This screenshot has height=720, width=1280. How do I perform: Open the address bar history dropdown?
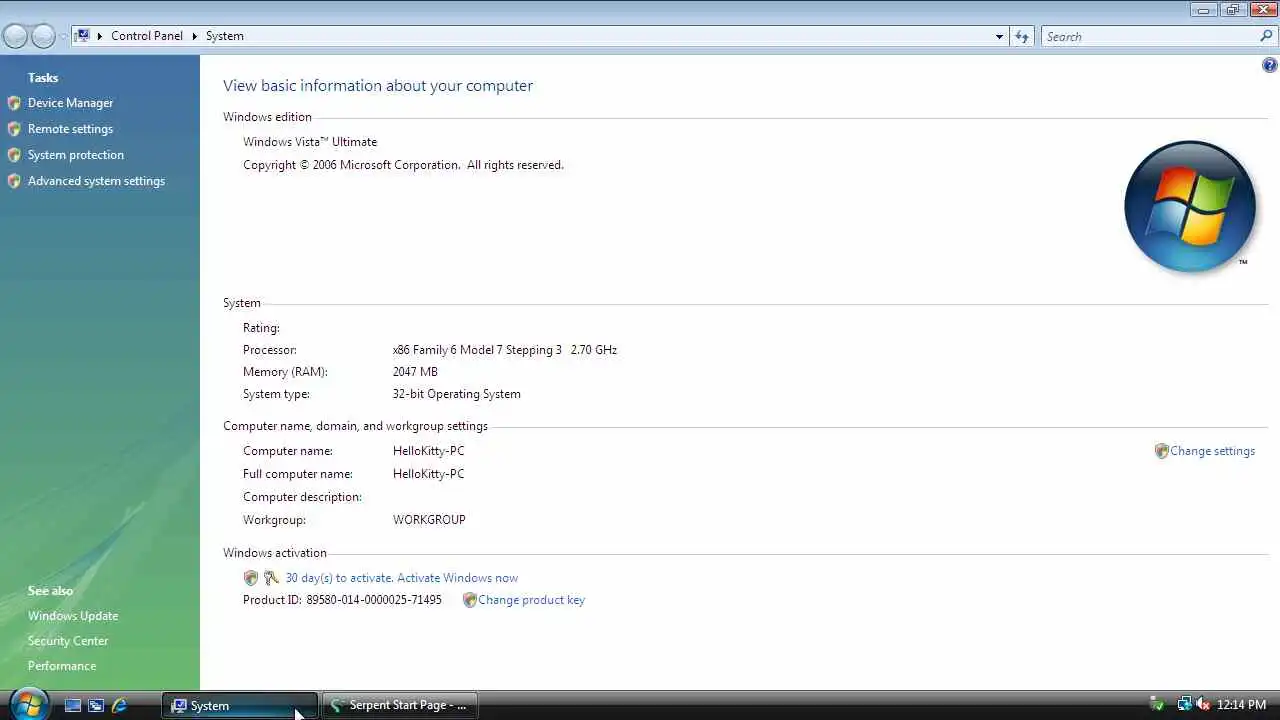[x=999, y=37]
